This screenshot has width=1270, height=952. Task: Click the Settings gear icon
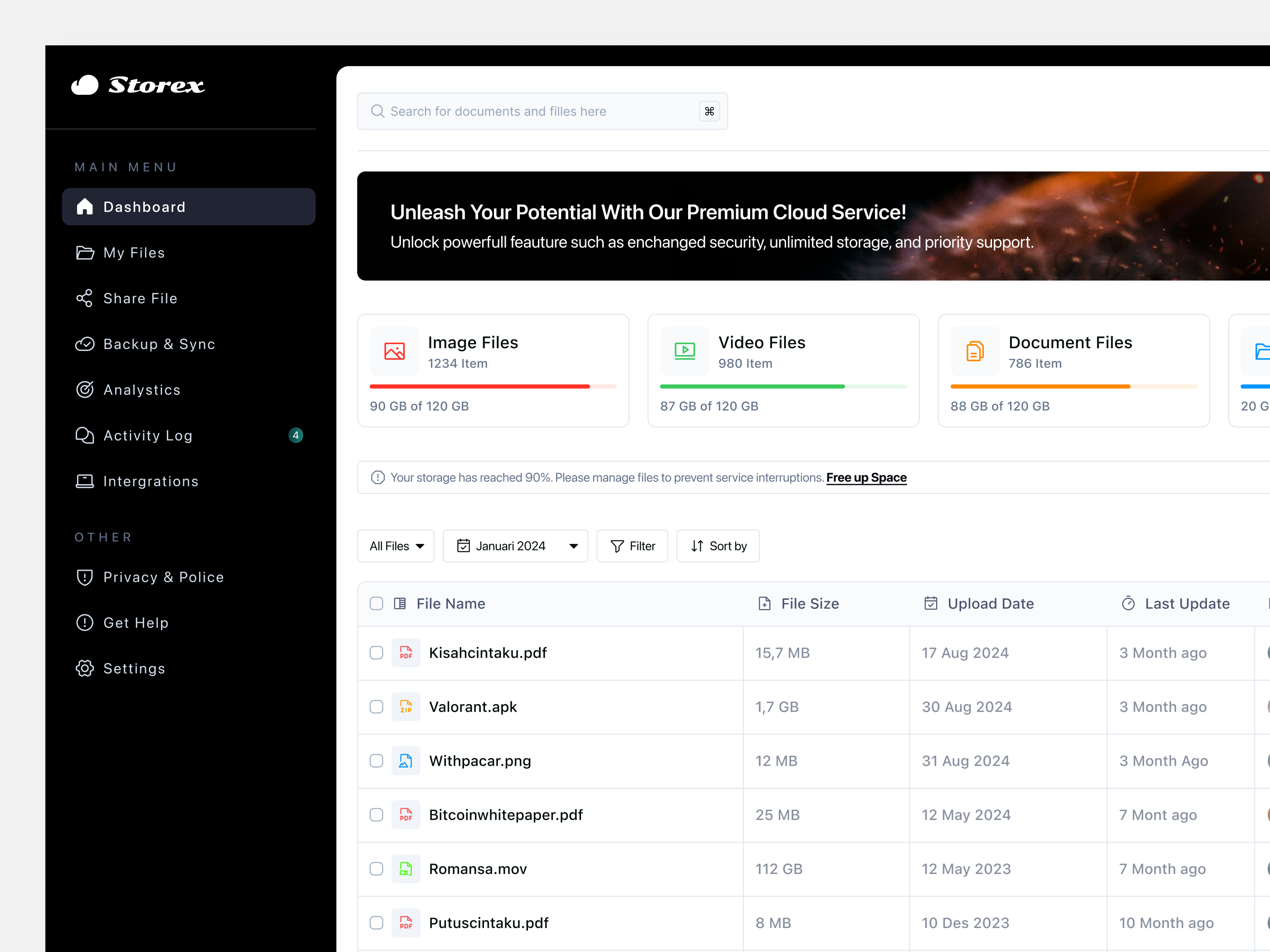85,668
